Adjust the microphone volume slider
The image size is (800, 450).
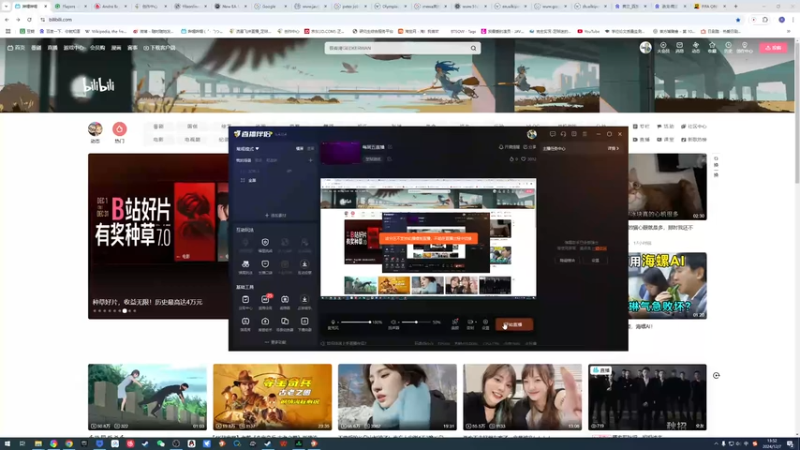tap(356, 322)
